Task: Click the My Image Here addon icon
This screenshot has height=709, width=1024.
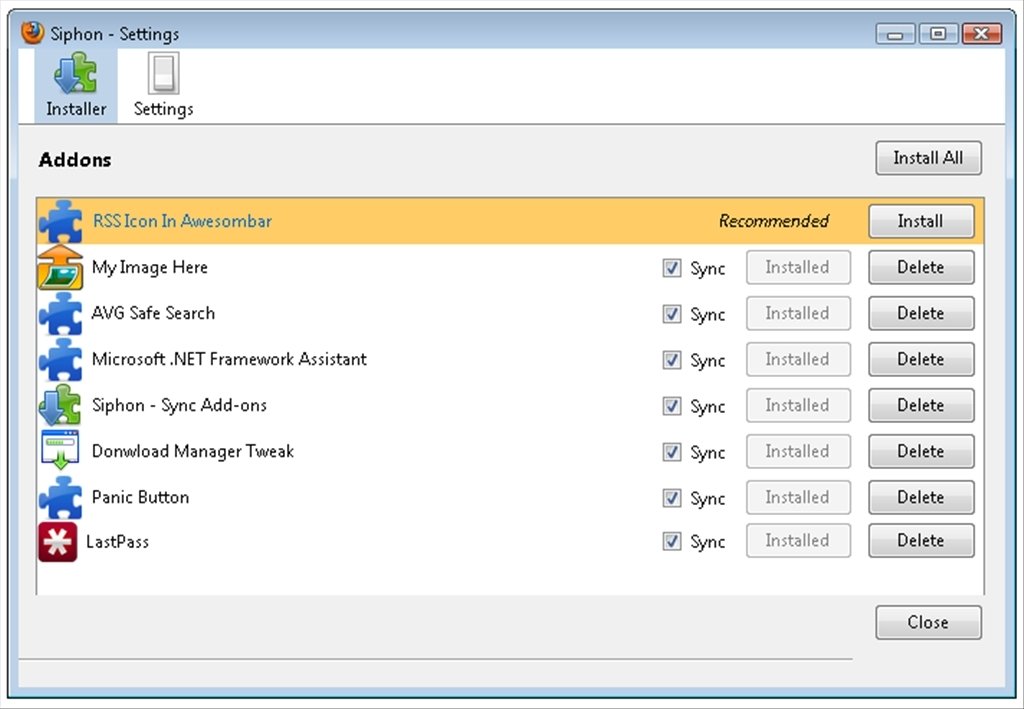Action: 60,267
